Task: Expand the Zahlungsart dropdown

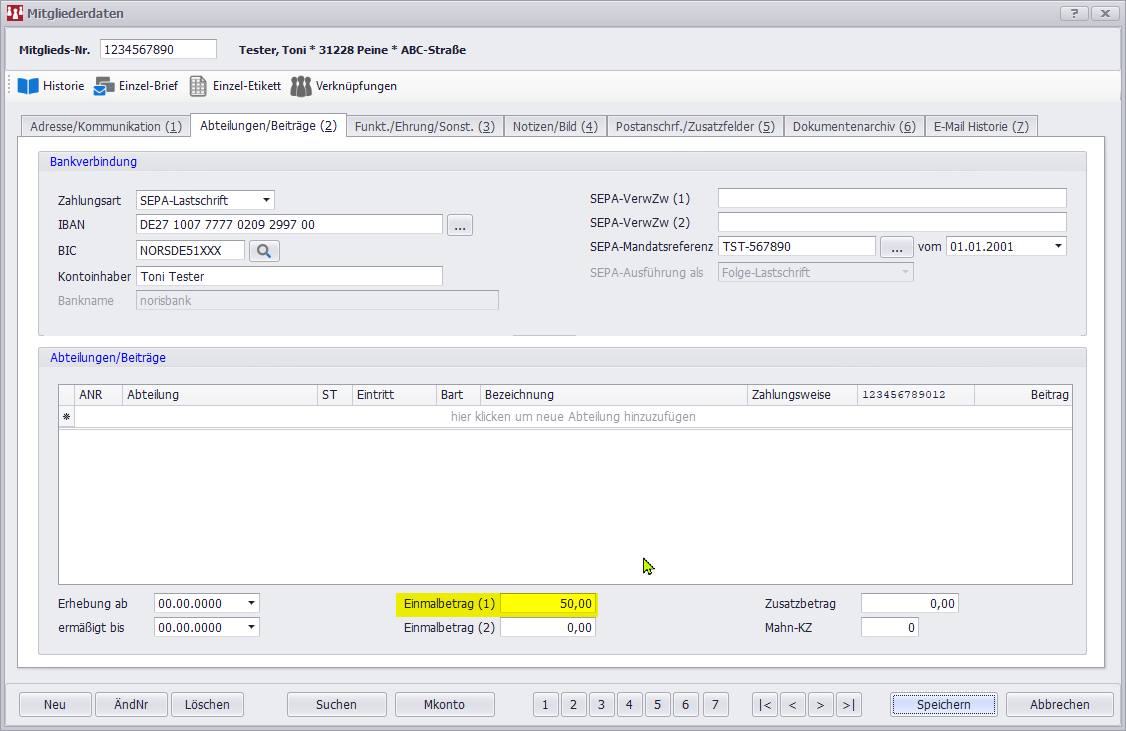Action: [265, 201]
